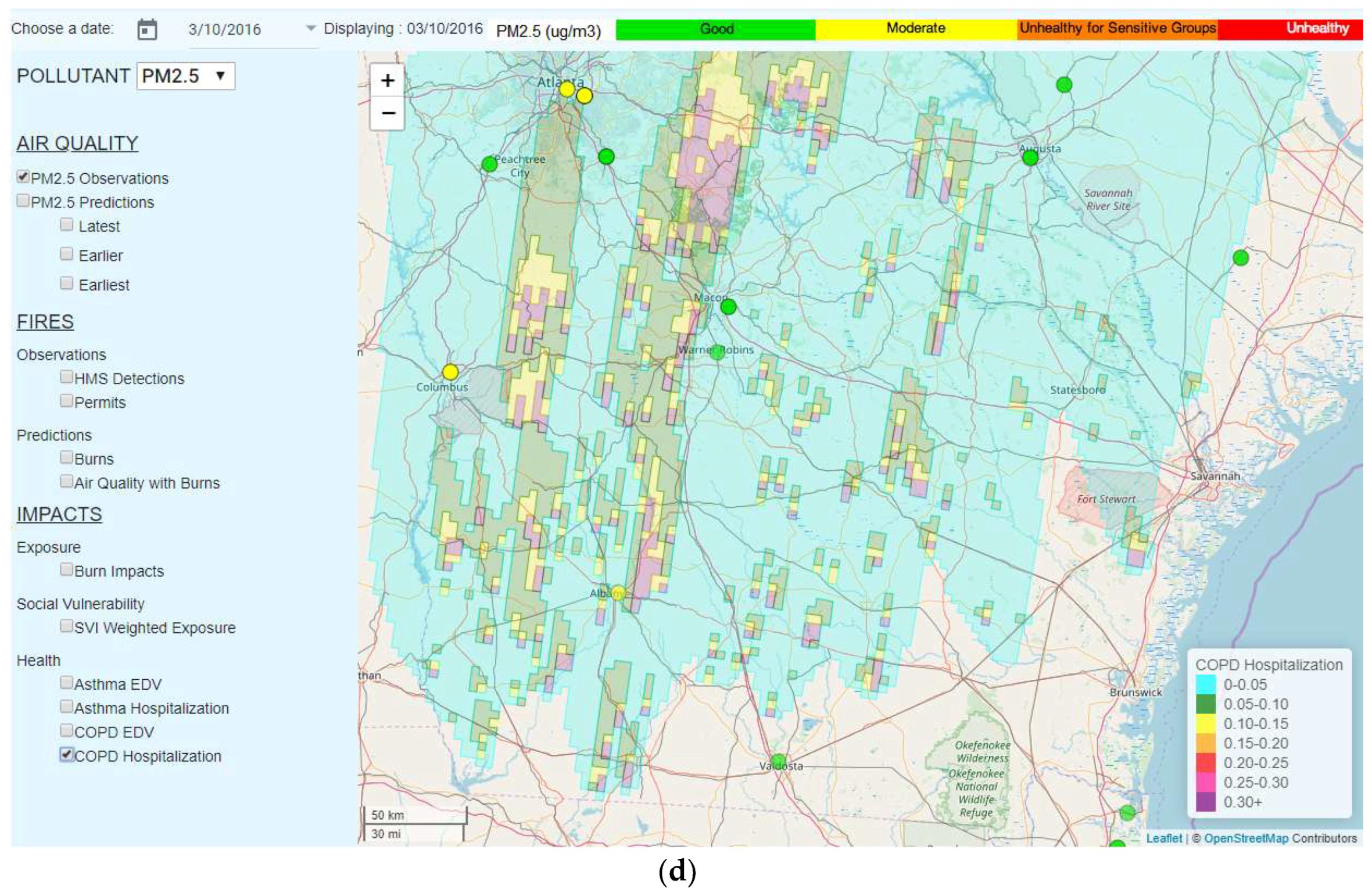Screen dimensions: 1372x896
Task: Check the Asthma EDV layer
Action: (67, 682)
